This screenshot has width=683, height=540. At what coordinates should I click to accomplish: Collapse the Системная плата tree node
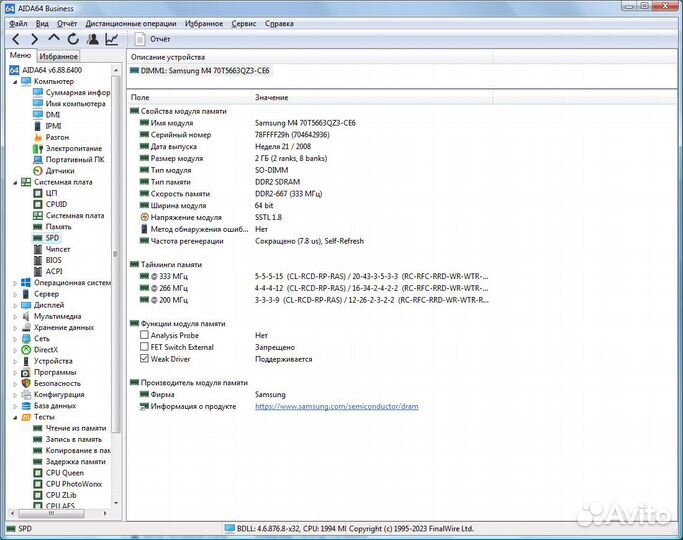pos(15,182)
